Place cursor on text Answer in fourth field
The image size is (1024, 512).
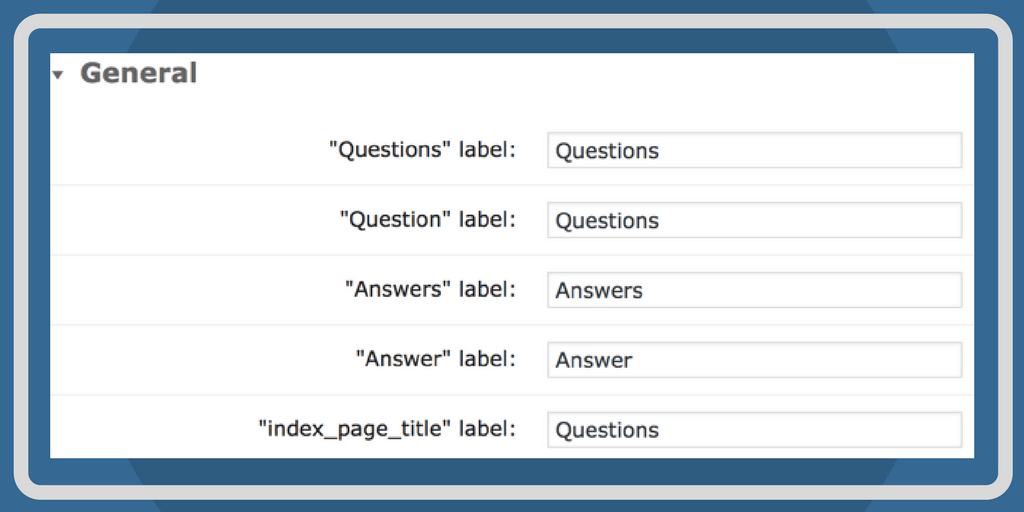click(594, 361)
